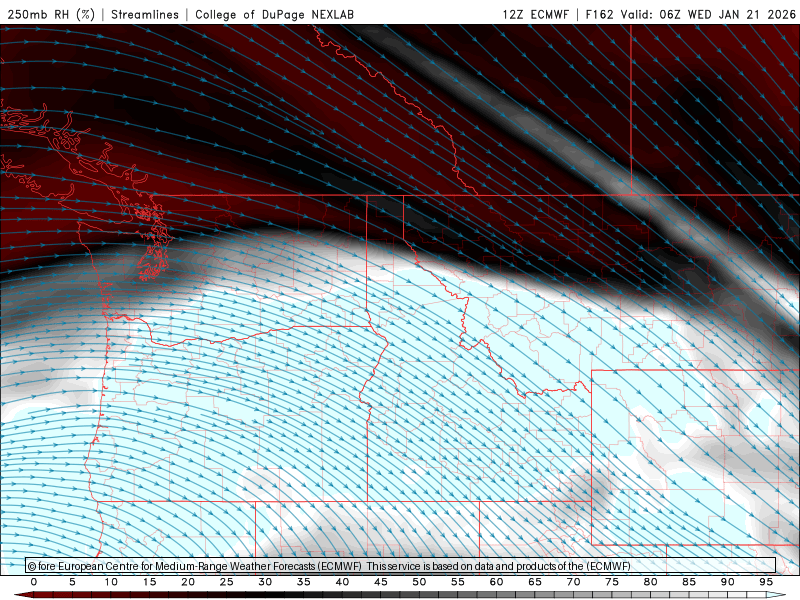Choose the '75' legend number

612,582
